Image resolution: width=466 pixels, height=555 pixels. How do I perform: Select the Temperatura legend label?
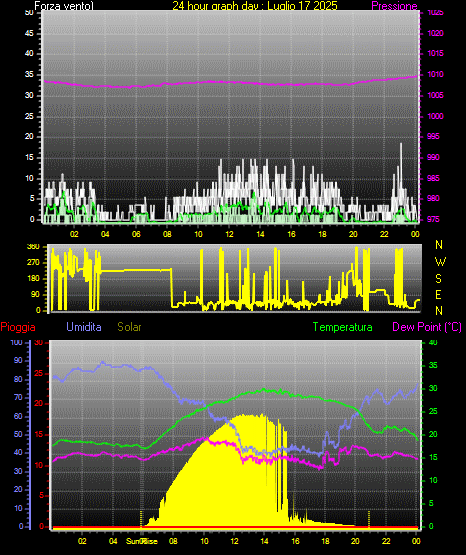tap(343, 327)
